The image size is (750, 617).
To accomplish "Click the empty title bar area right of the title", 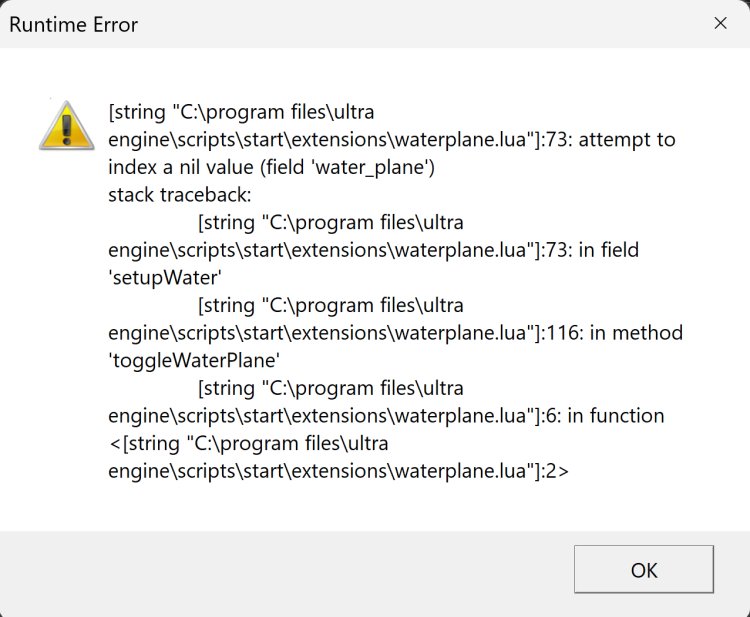I will (420, 24).
